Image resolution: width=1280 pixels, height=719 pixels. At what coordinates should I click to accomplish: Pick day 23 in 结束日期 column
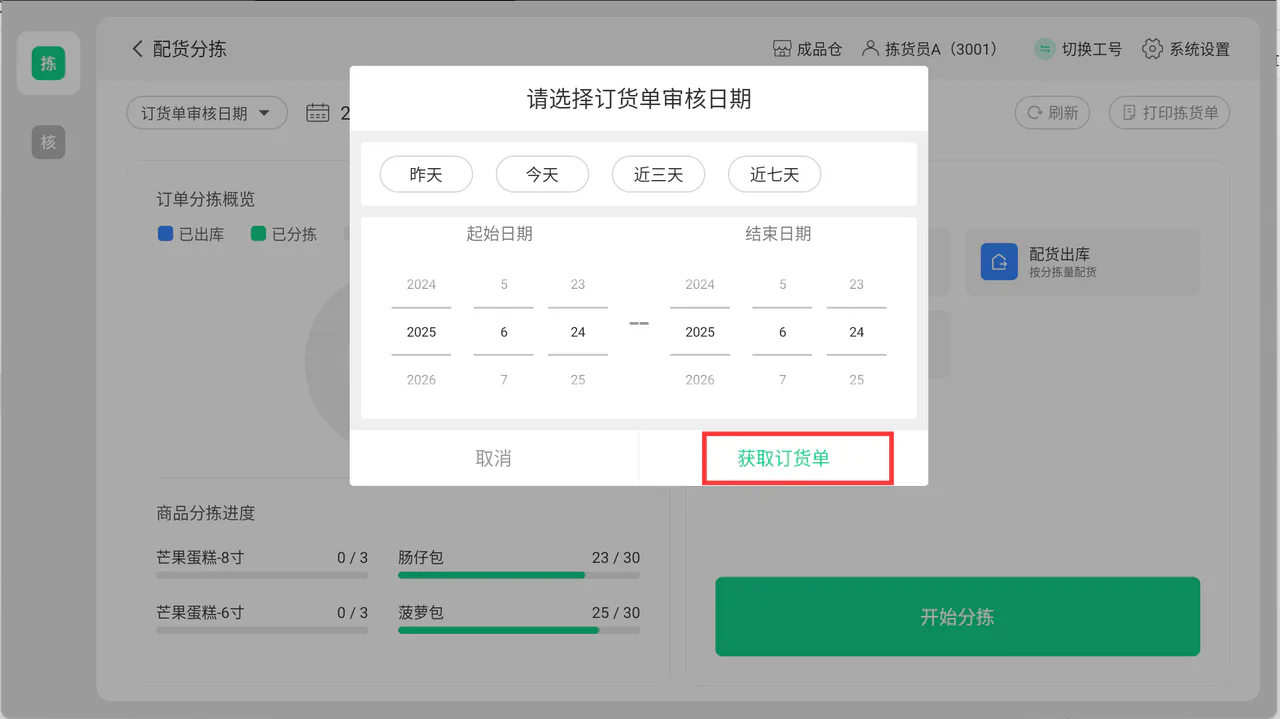pyautogui.click(x=857, y=284)
